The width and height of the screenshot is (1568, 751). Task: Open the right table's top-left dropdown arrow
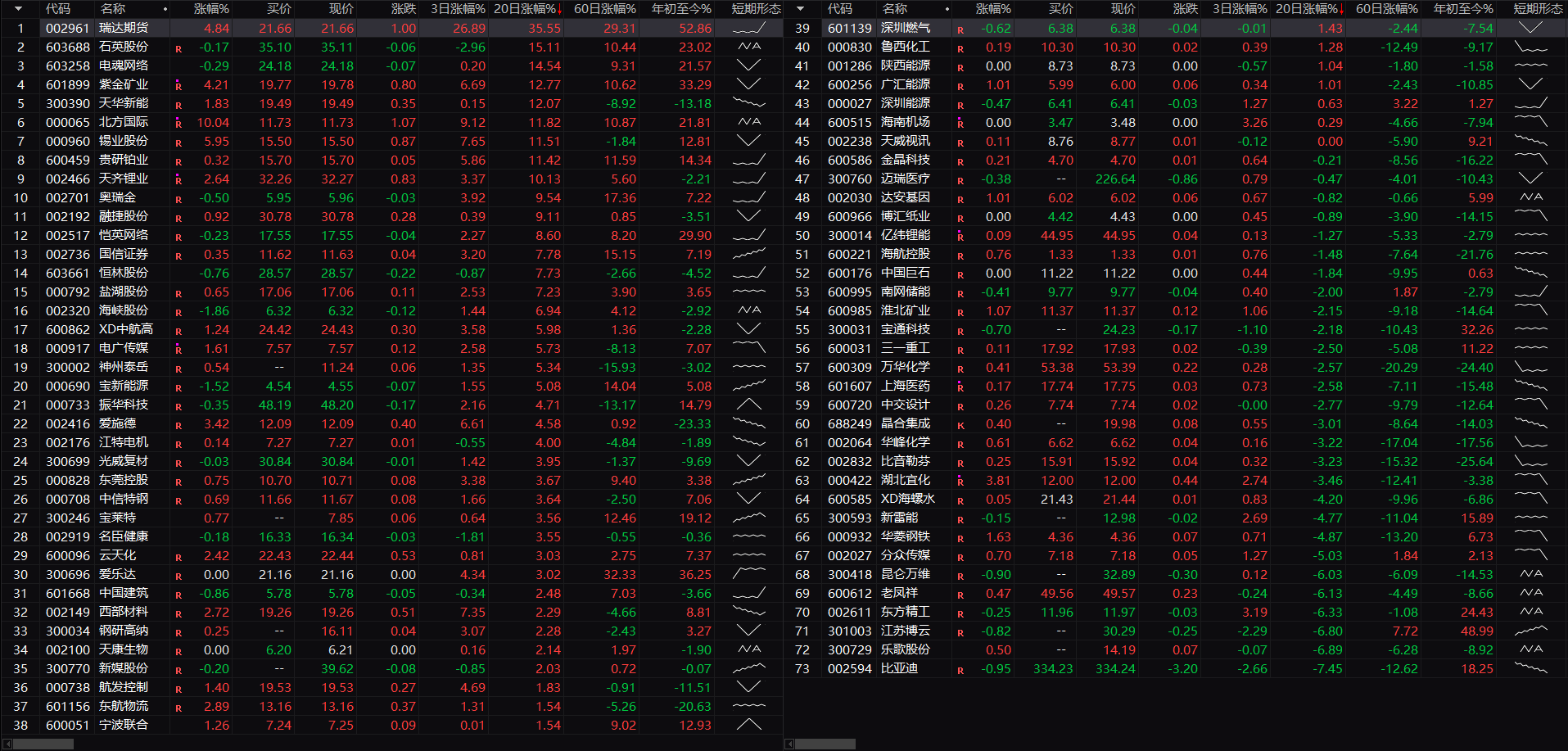[800, 9]
